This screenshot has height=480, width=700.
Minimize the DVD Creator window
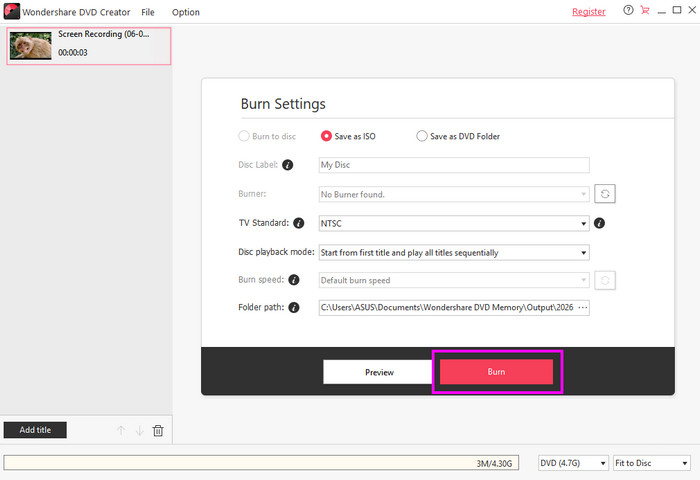pos(662,11)
